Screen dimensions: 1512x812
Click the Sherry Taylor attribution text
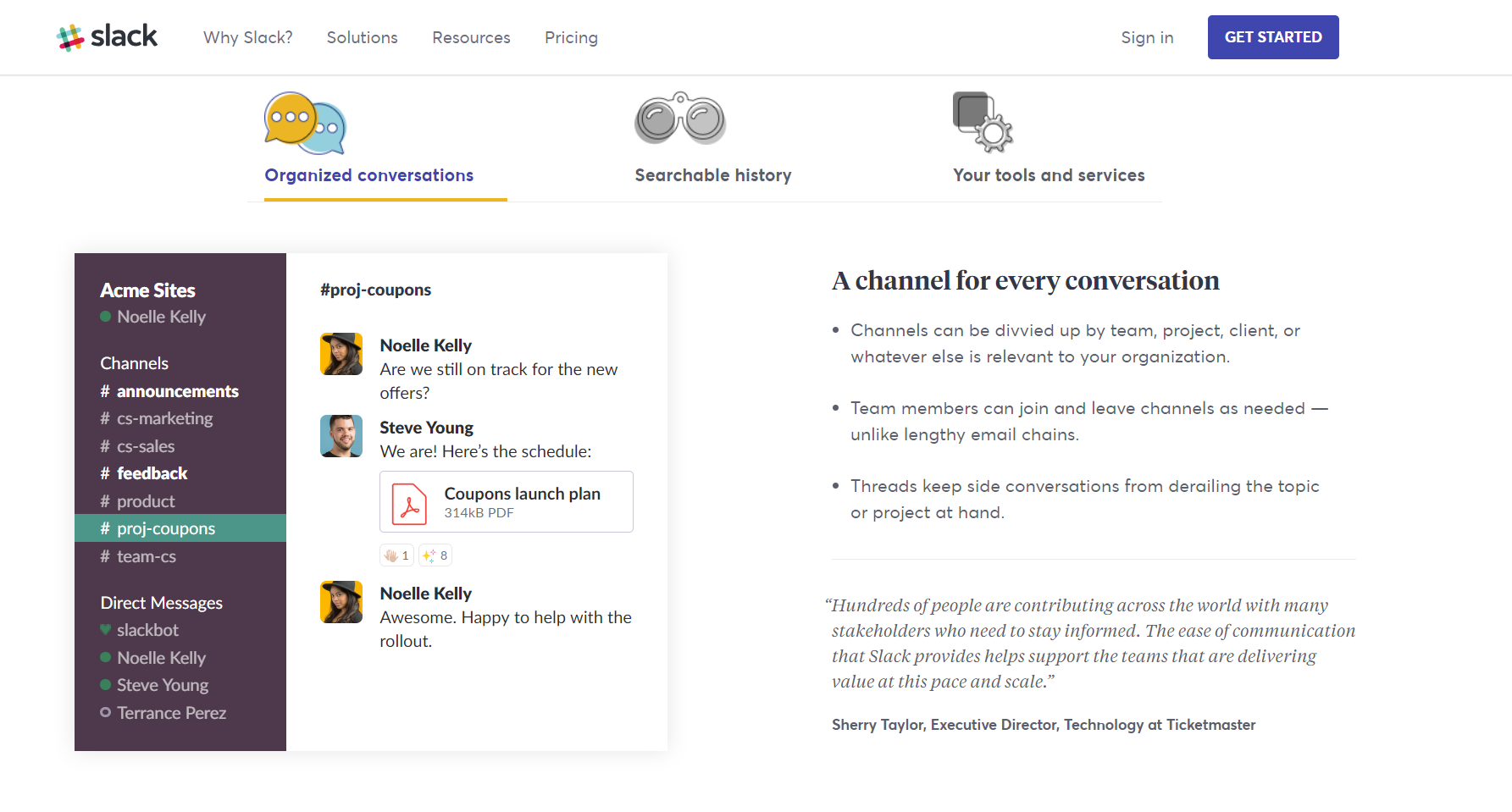click(1044, 725)
